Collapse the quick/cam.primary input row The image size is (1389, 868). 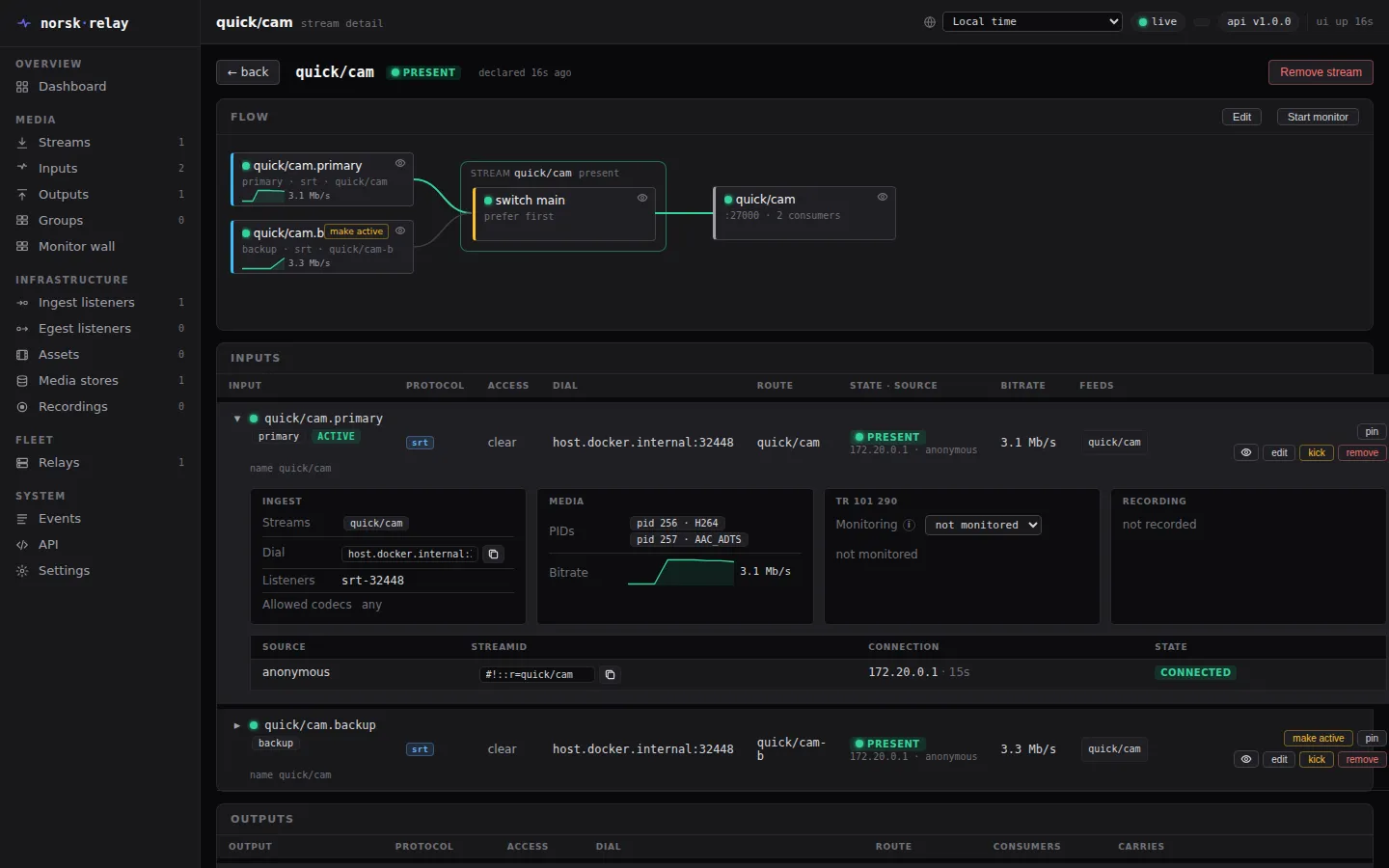[237, 419]
